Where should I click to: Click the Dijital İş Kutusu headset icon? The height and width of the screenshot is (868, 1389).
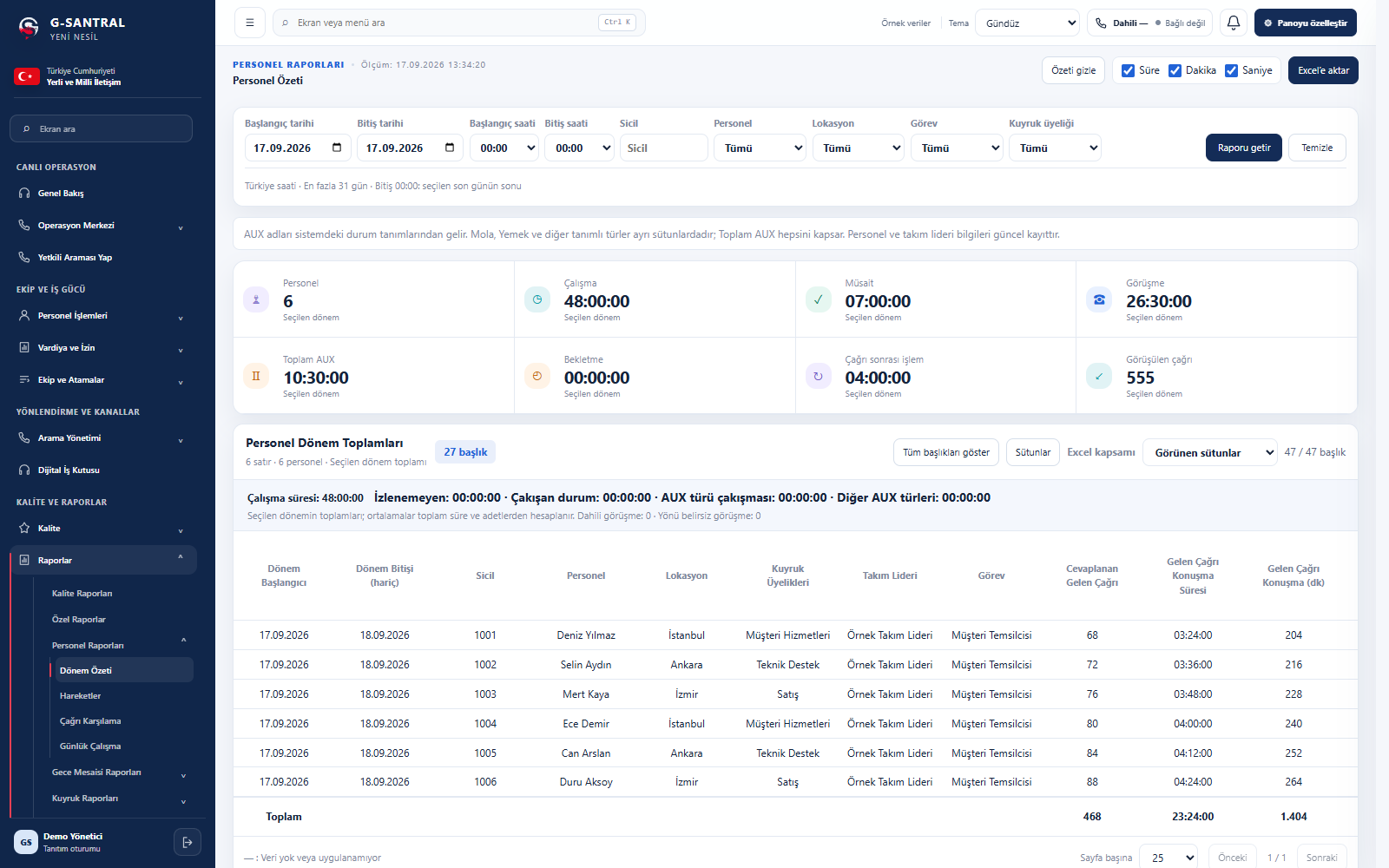click(x=24, y=470)
